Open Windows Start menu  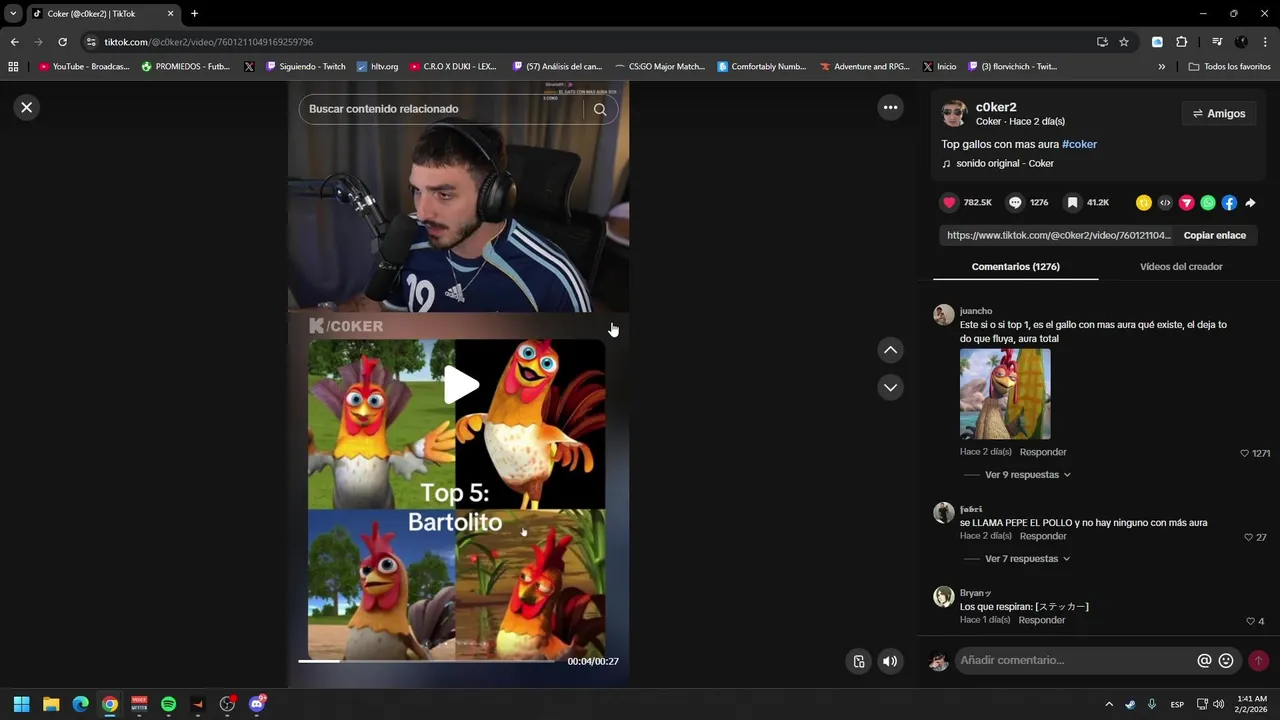[21, 704]
